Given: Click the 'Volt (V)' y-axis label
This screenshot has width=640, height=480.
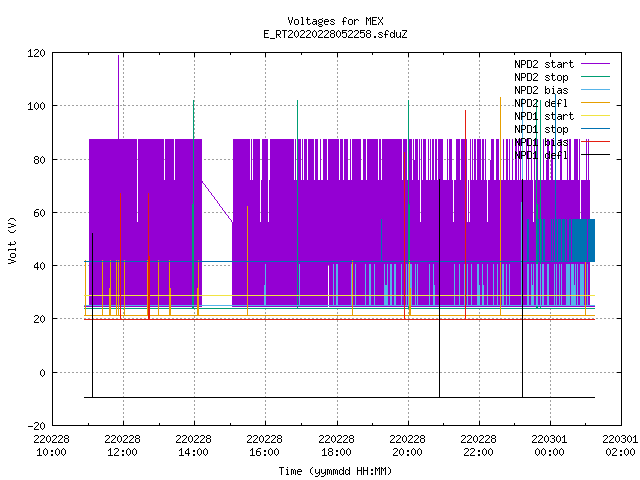Looking at the screenshot, I should click(x=12, y=240).
